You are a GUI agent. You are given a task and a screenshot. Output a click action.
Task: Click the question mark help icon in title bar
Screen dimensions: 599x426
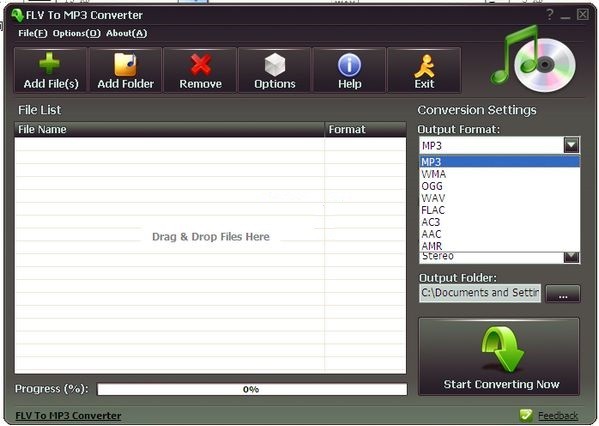(x=550, y=15)
